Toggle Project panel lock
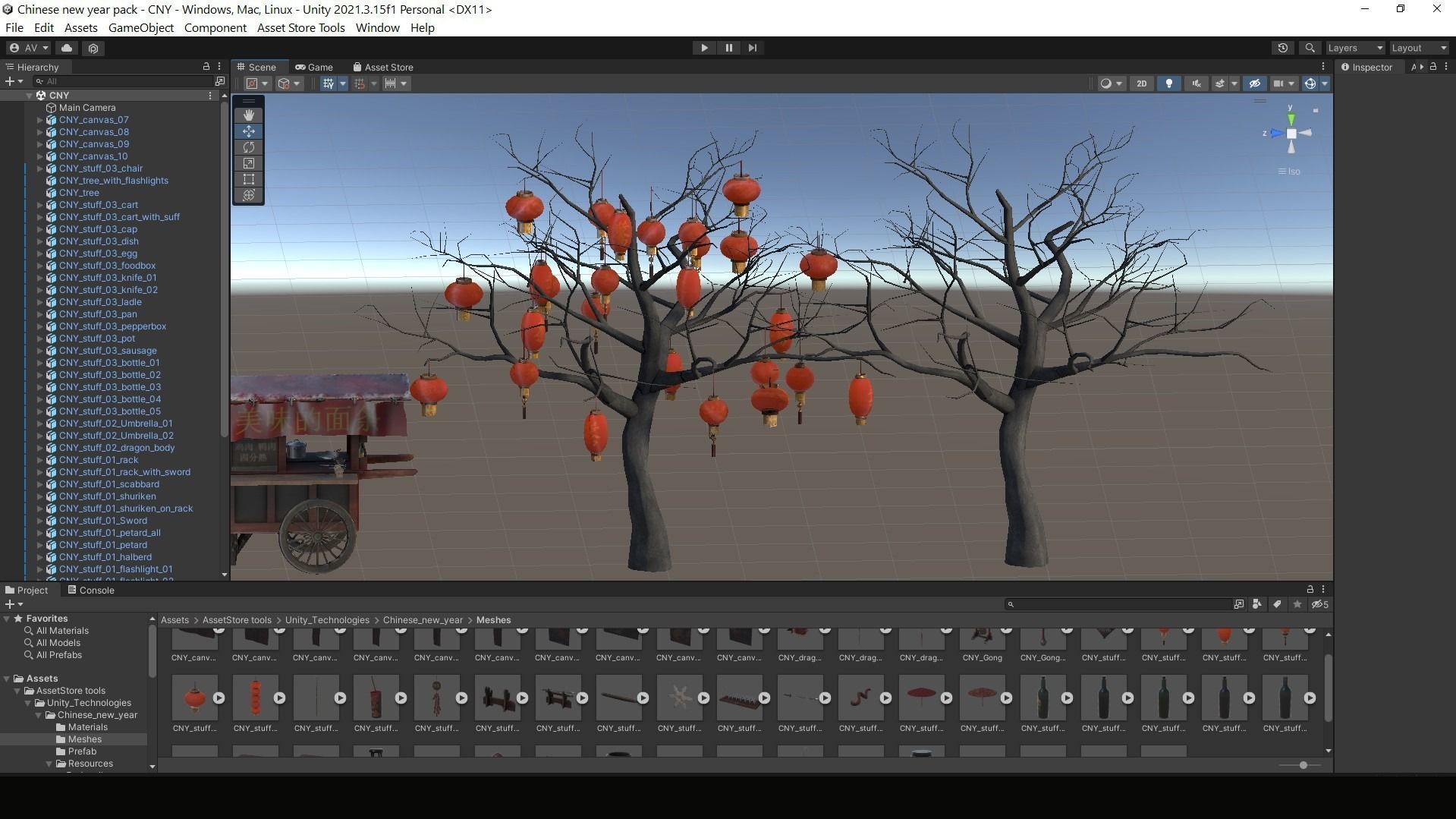Screen dimensions: 1456x819 pyautogui.click(x=1310, y=589)
